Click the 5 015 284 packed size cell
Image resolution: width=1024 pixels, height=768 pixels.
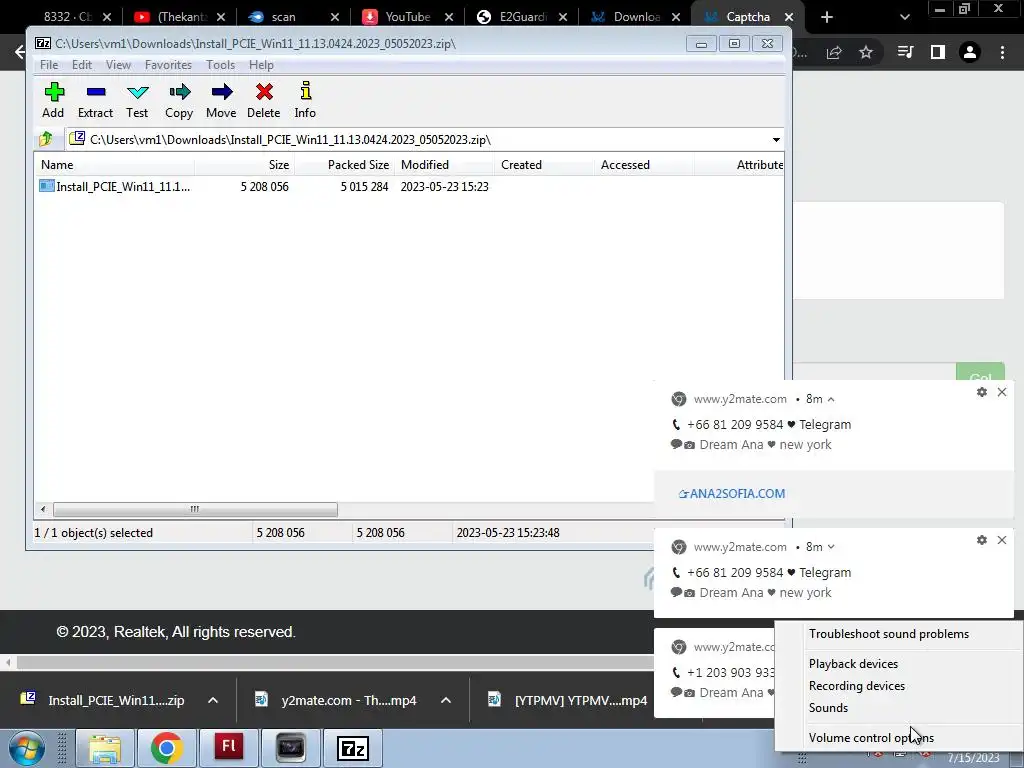pos(364,187)
